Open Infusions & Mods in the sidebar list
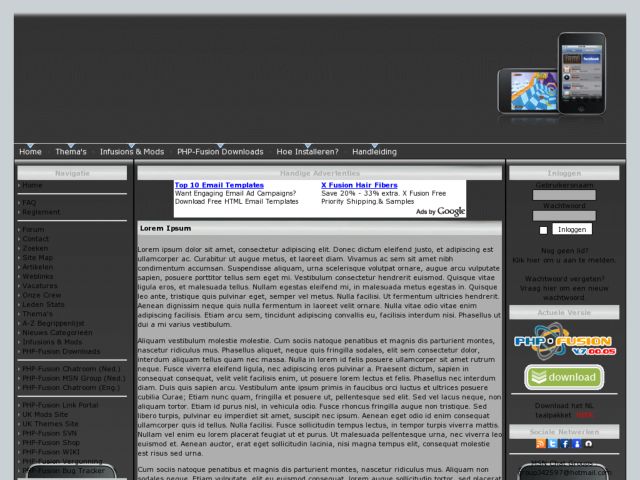This screenshot has width=640, height=480. pyautogui.click(x=52, y=342)
